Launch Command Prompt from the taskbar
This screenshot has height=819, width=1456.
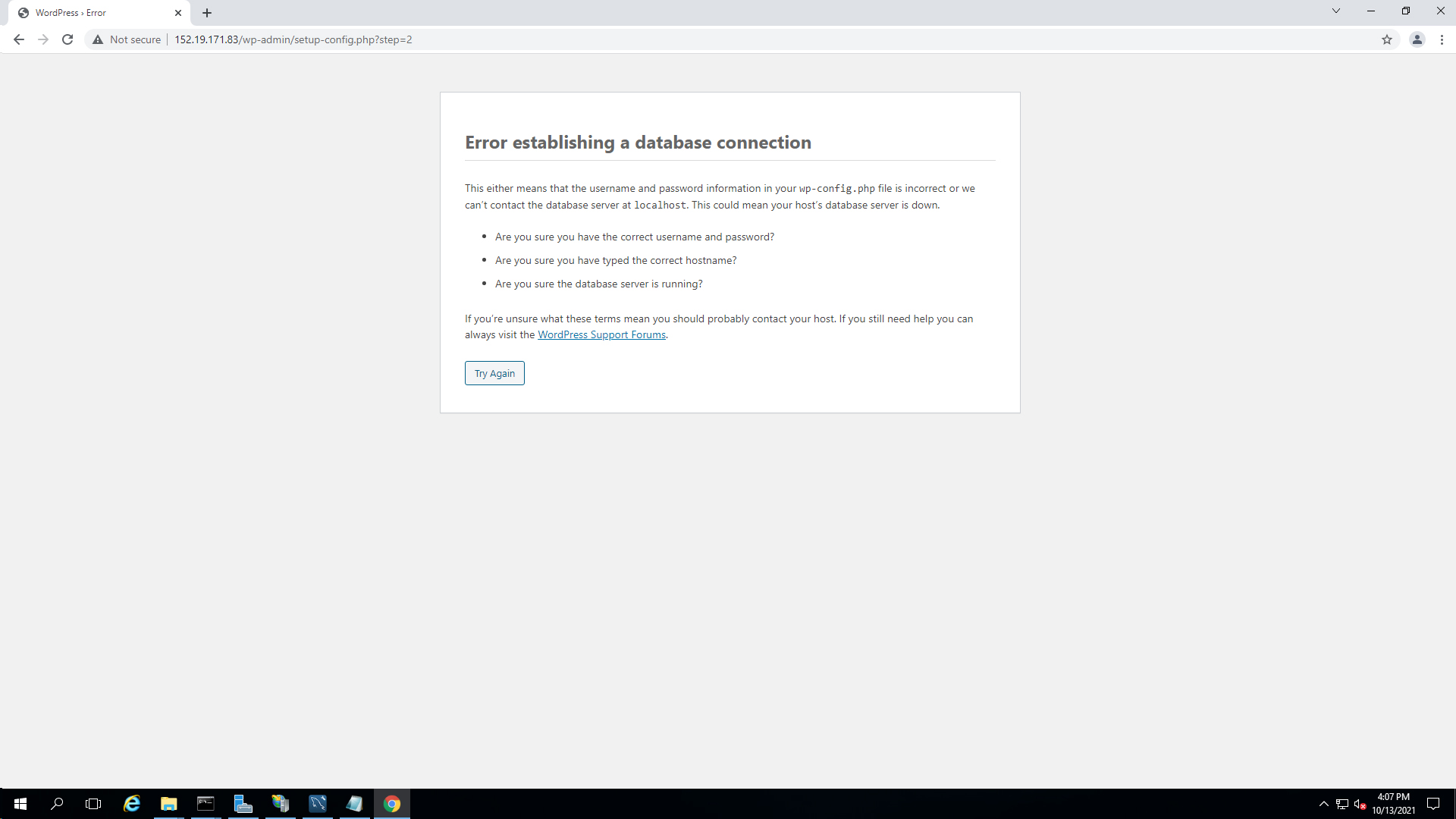click(206, 803)
